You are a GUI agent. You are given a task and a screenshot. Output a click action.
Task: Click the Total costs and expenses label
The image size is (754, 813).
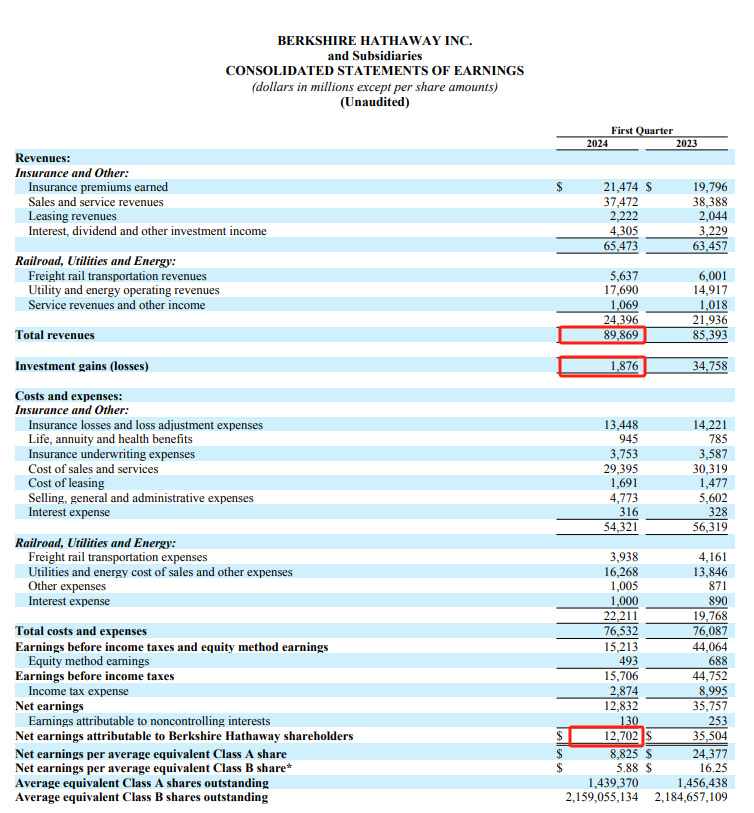coord(81,631)
